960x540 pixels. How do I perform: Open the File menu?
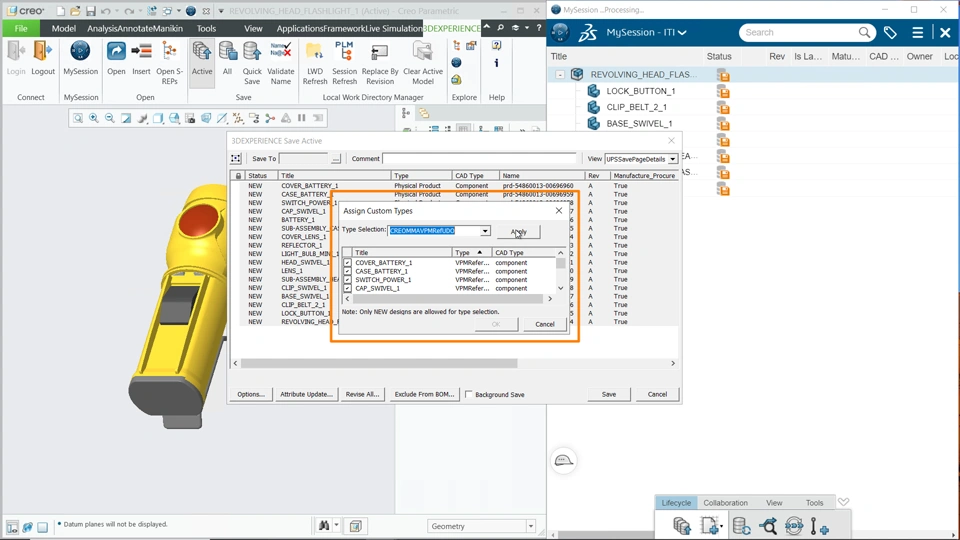point(20,29)
